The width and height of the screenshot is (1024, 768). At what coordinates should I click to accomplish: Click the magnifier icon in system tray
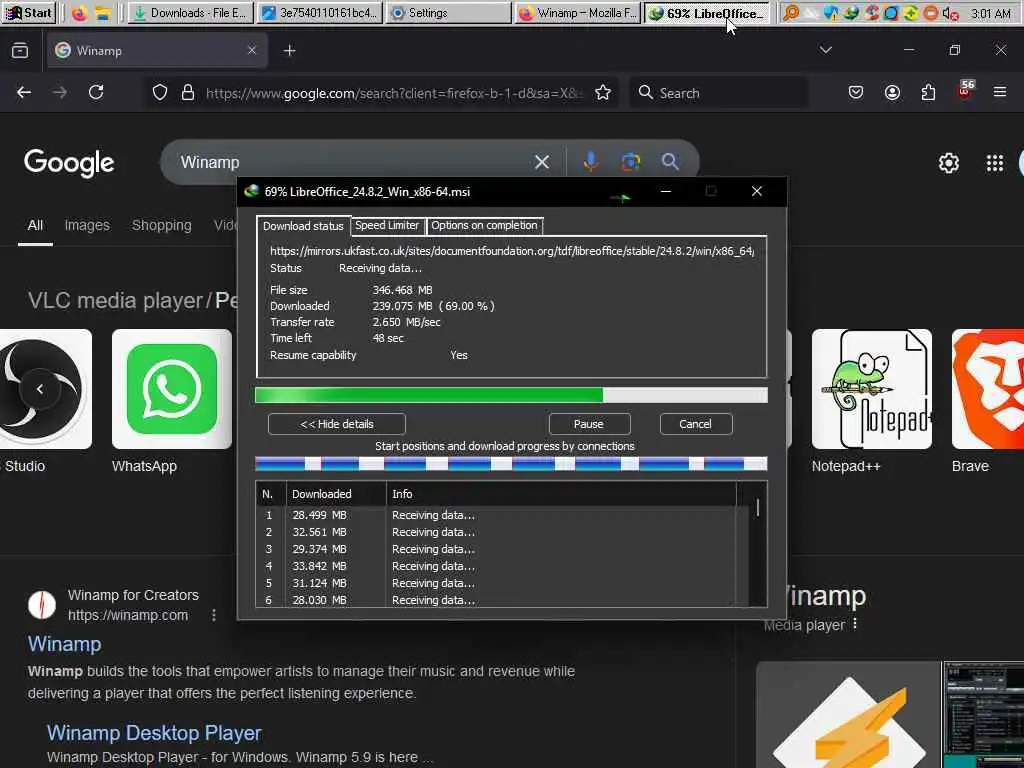791,12
